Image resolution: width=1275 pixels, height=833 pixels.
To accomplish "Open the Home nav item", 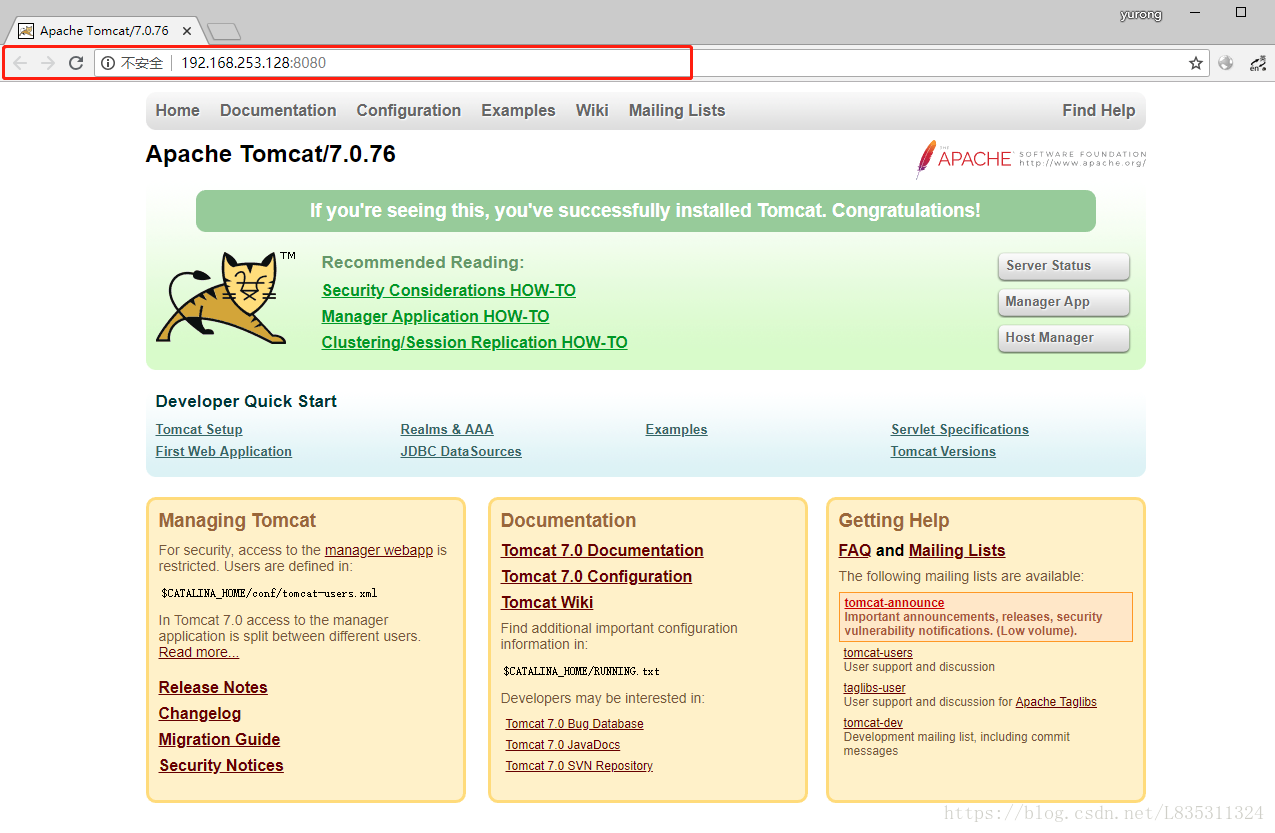I will click(x=177, y=110).
